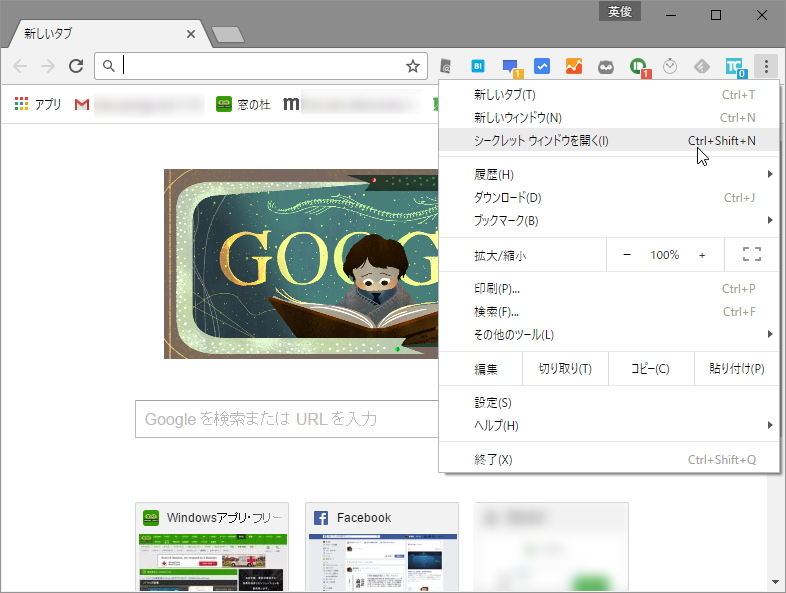
Task: Open the Windowsアプリ・フリー thumbnail tile
Action: coord(212,547)
